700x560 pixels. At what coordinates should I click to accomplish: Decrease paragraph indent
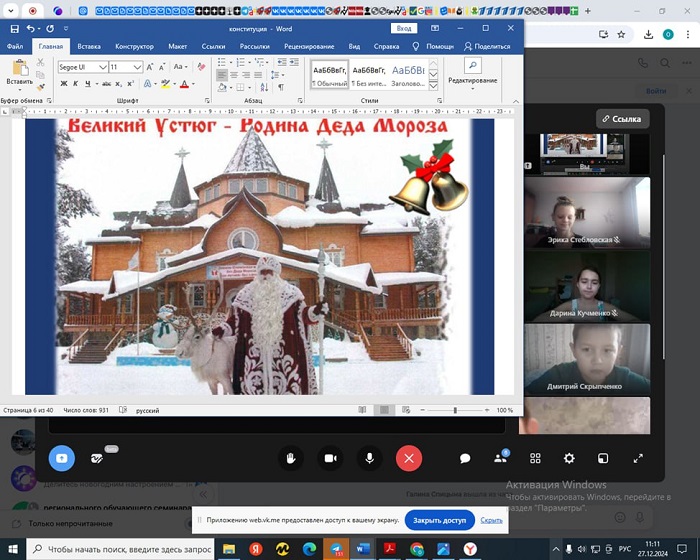[x=282, y=63]
